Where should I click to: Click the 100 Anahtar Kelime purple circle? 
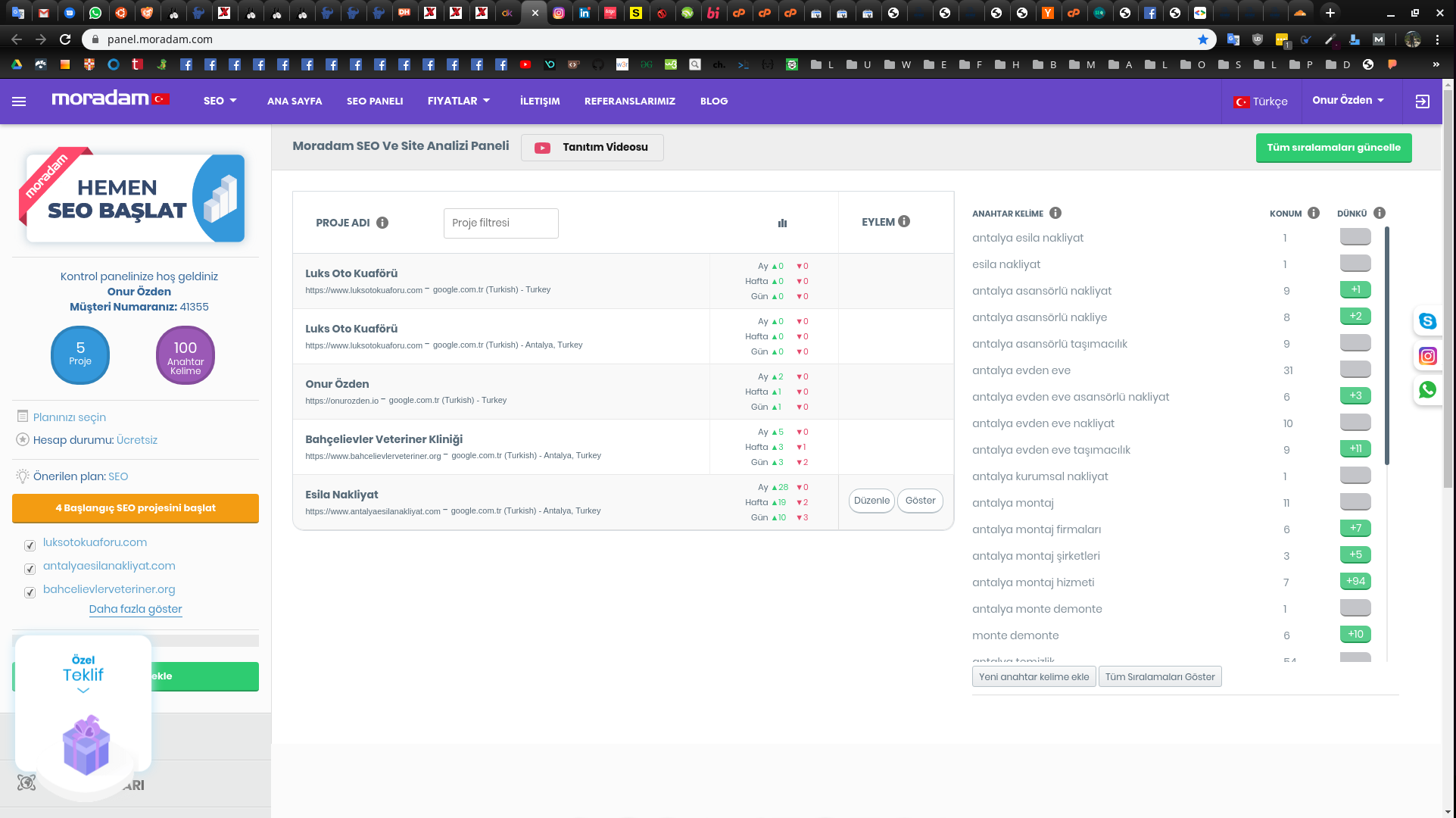pos(186,354)
